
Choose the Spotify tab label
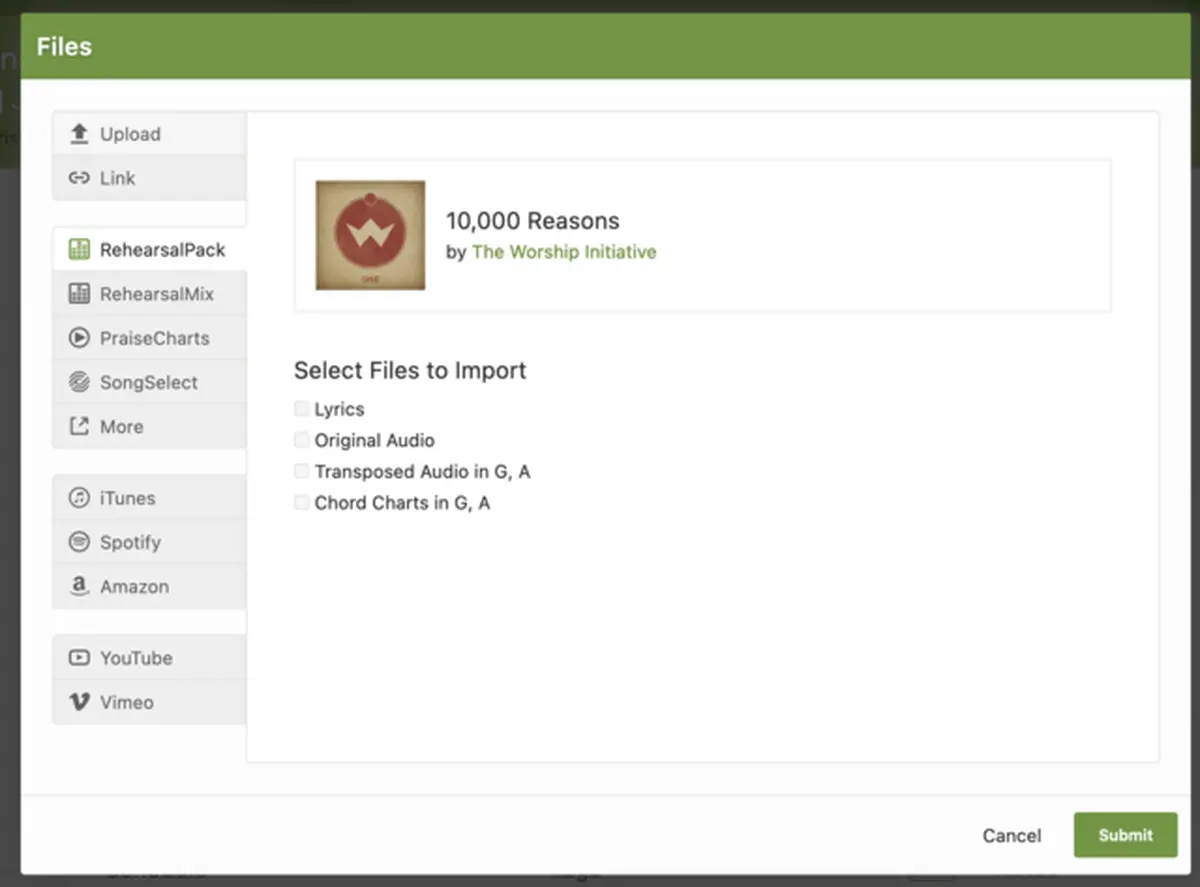[x=130, y=542]
